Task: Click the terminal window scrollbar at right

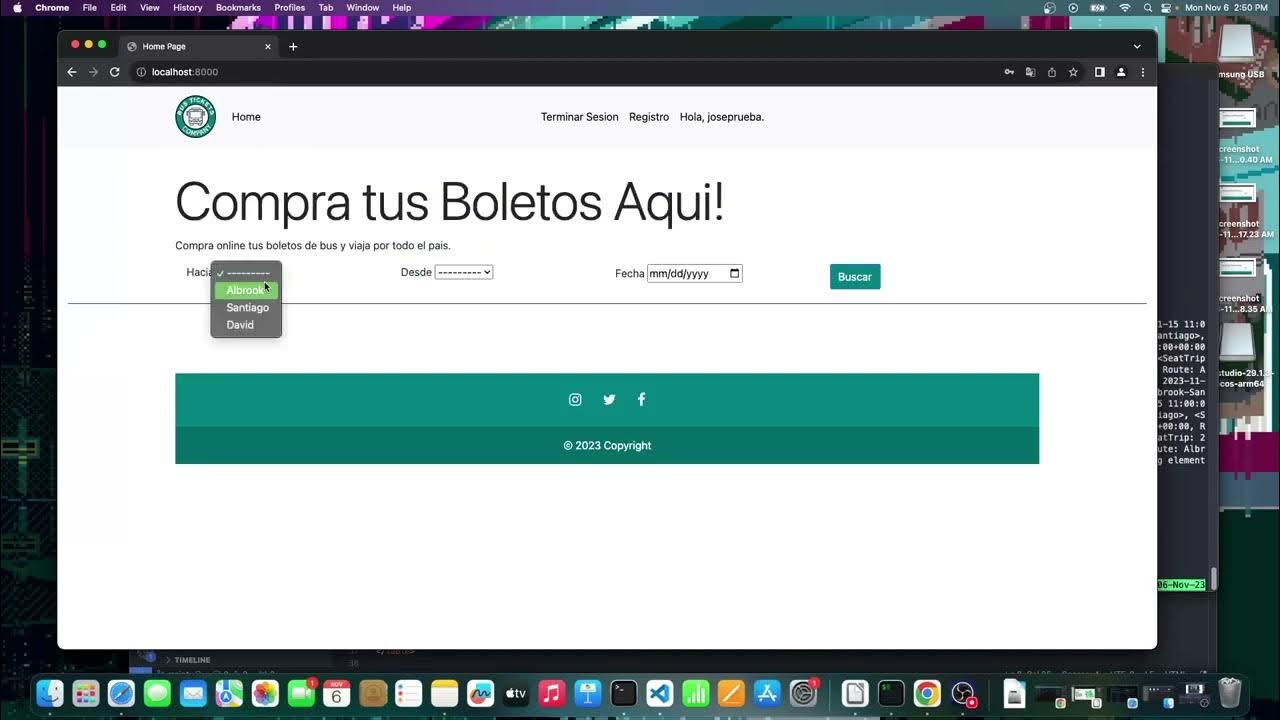Action: click(1214, 579)
